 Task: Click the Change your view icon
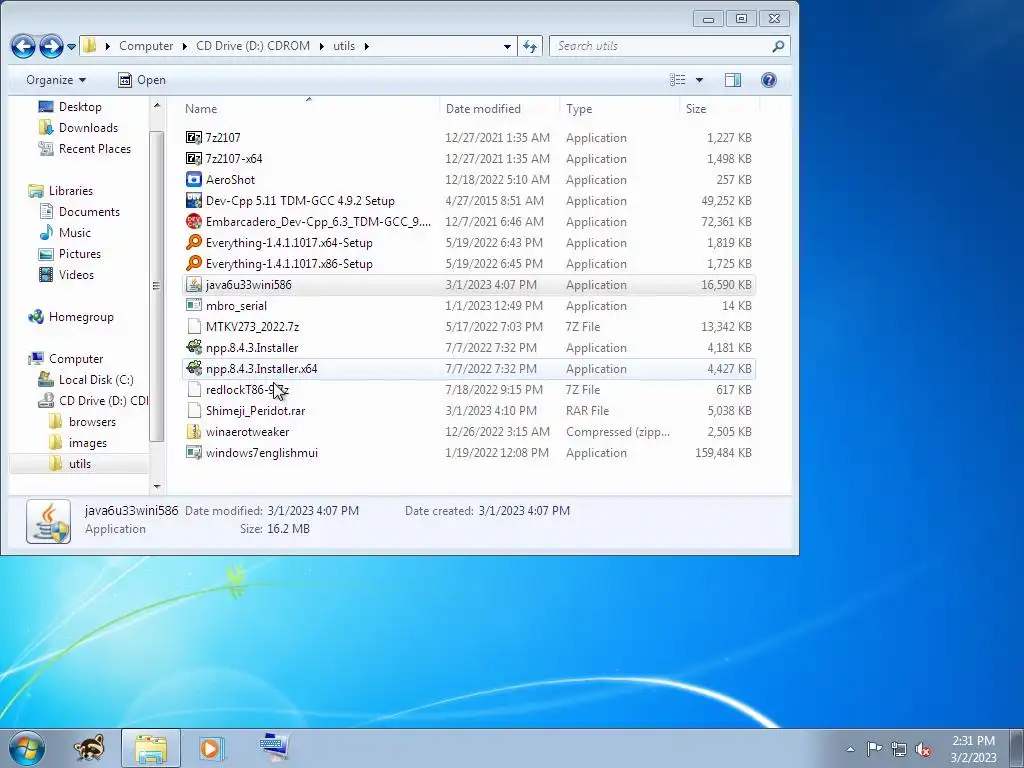click(x=678, y=80)
